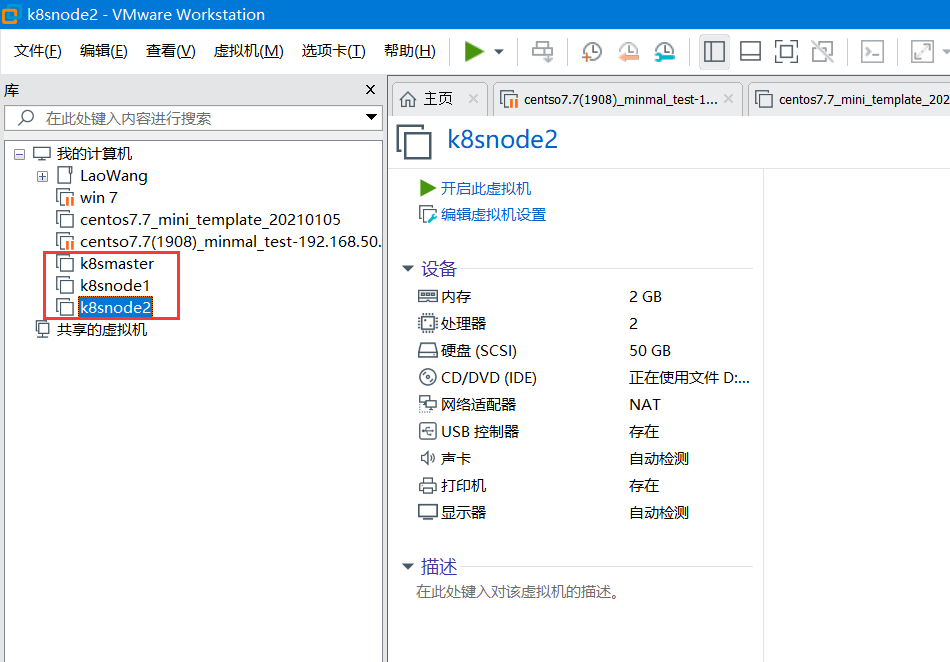
Task: Click the USB 控制器 device row
Action: [583, 431]
